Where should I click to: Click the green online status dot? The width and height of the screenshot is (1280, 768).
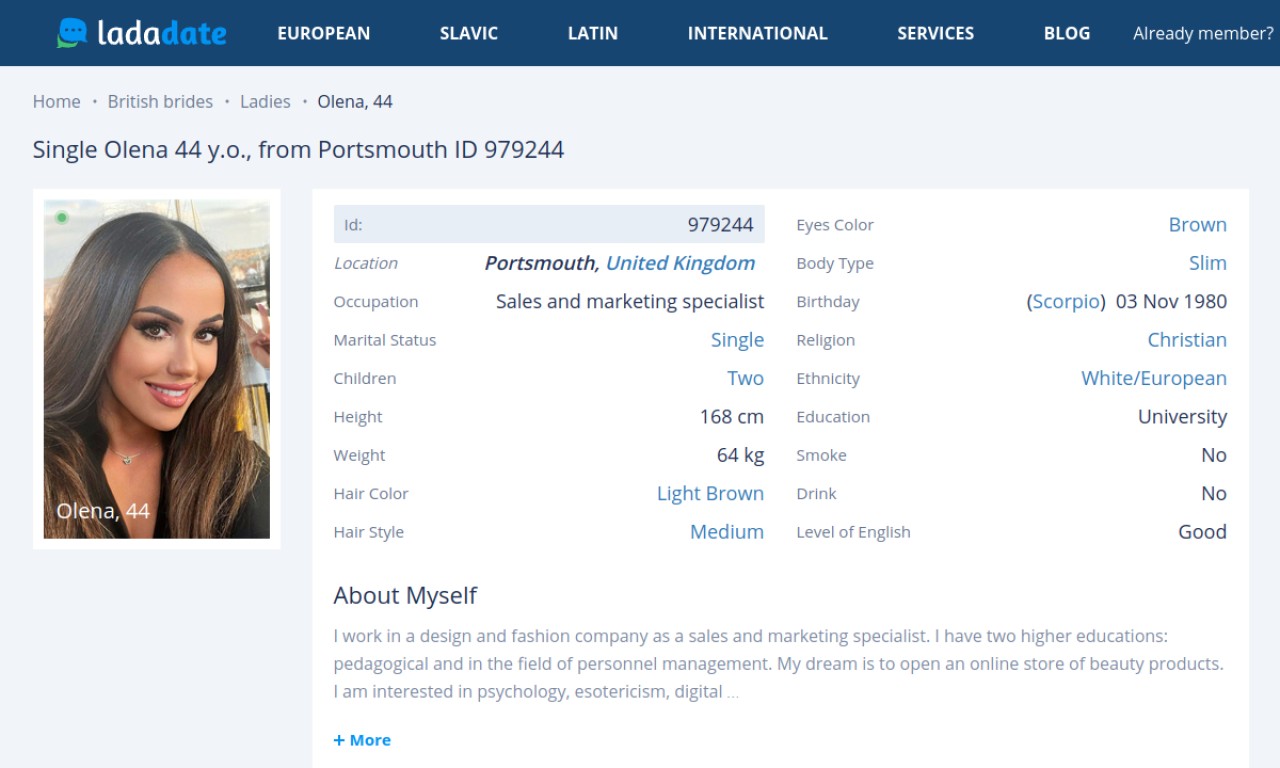[62, 217]
